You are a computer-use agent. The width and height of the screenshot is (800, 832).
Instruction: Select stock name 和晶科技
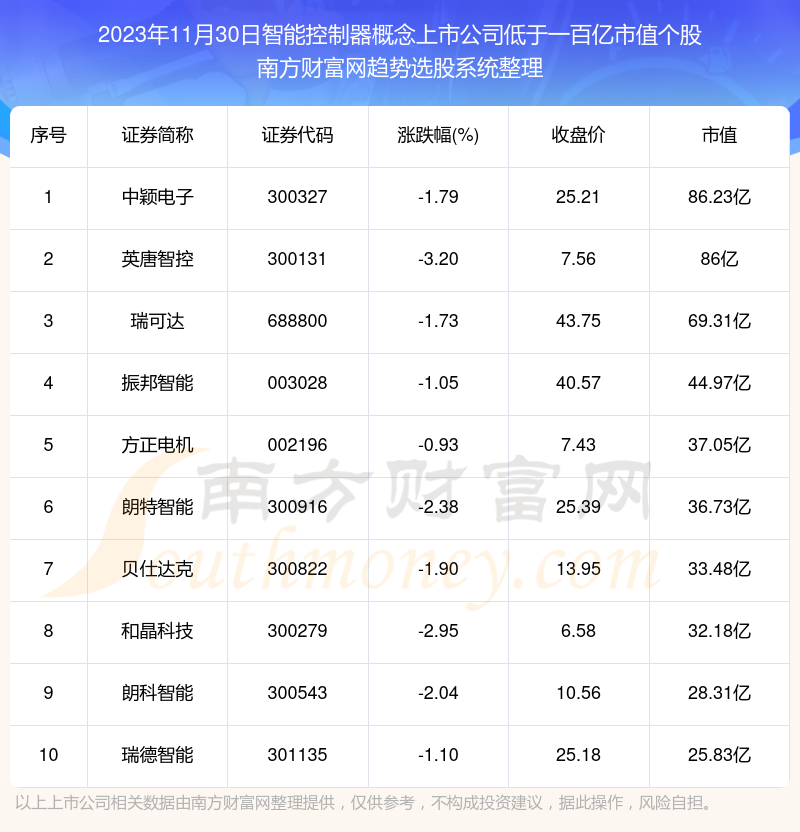(158, 632)
